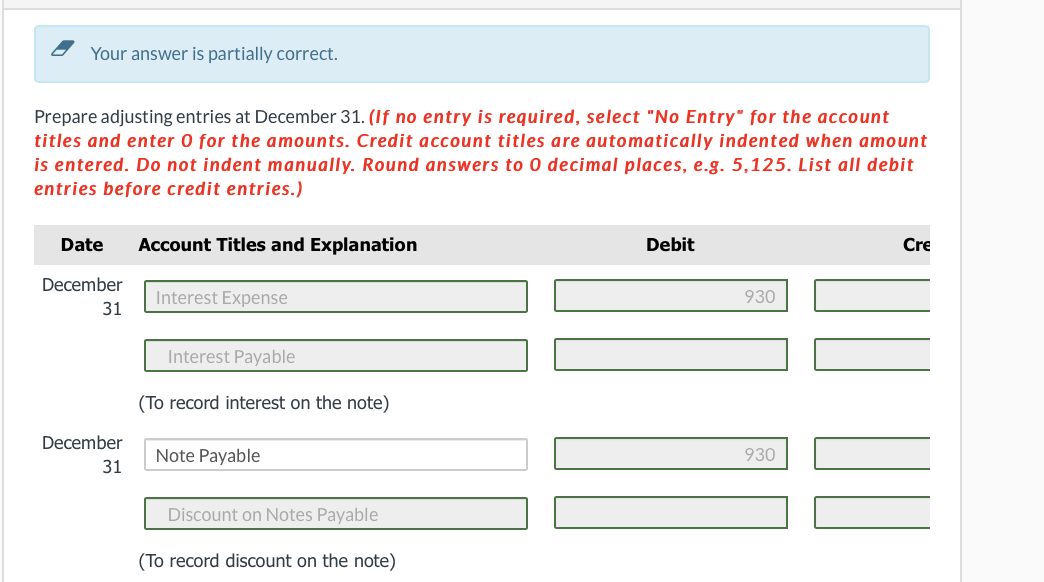Click the Debit column header
Image resolution: width=1044 pixels, height=582 pixels.
coord(670,244)
